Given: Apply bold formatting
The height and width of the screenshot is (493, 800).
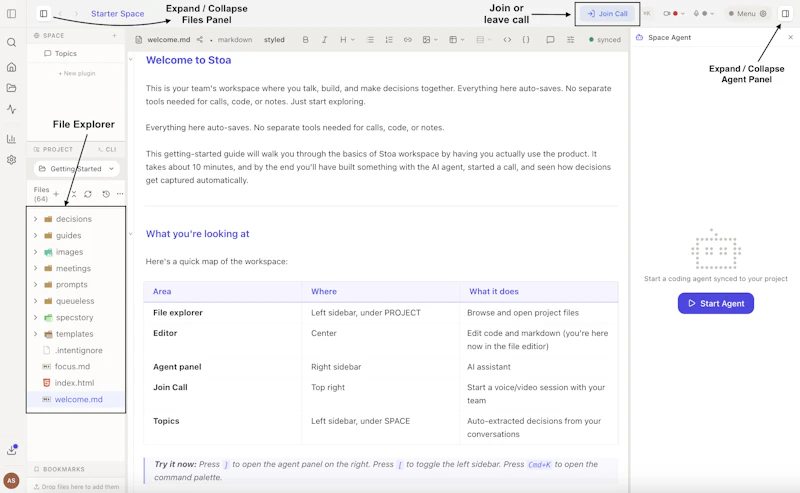Looking at the screenshot, I should tap(306, 40).
